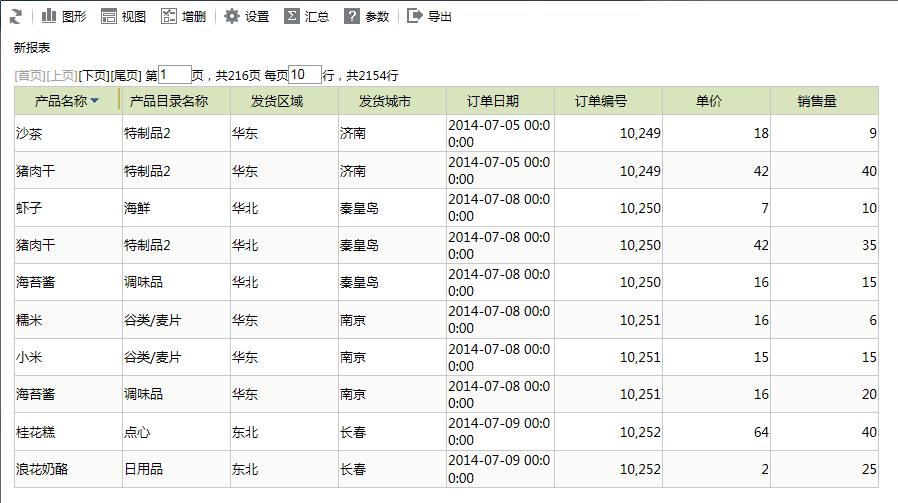Open 设置 settings gear icon

pos(231,17)
